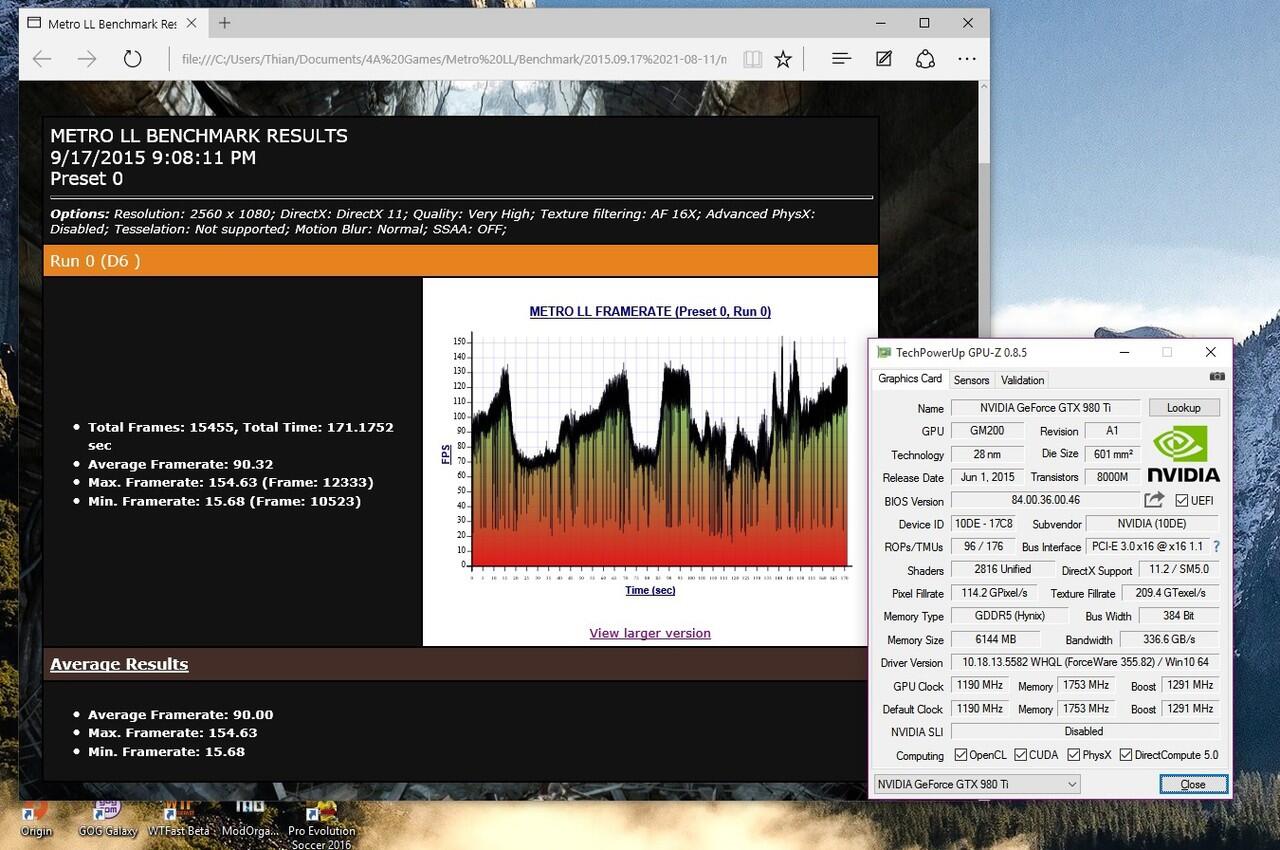Open WTFast Beta desktop shortcut
1280x850 pixels.
pos(178,817)
